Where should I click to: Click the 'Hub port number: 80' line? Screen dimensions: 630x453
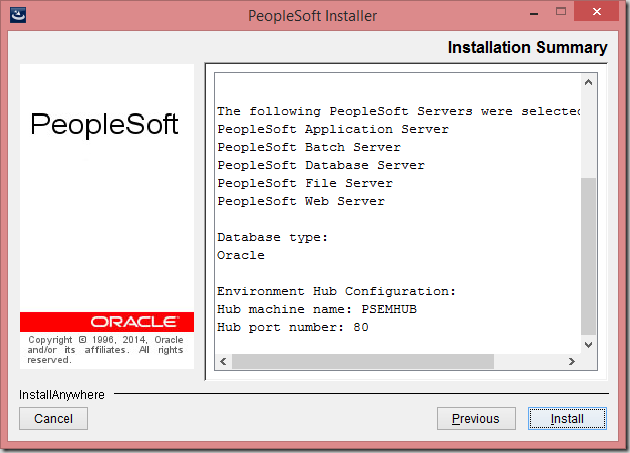(x=292, y=327)
